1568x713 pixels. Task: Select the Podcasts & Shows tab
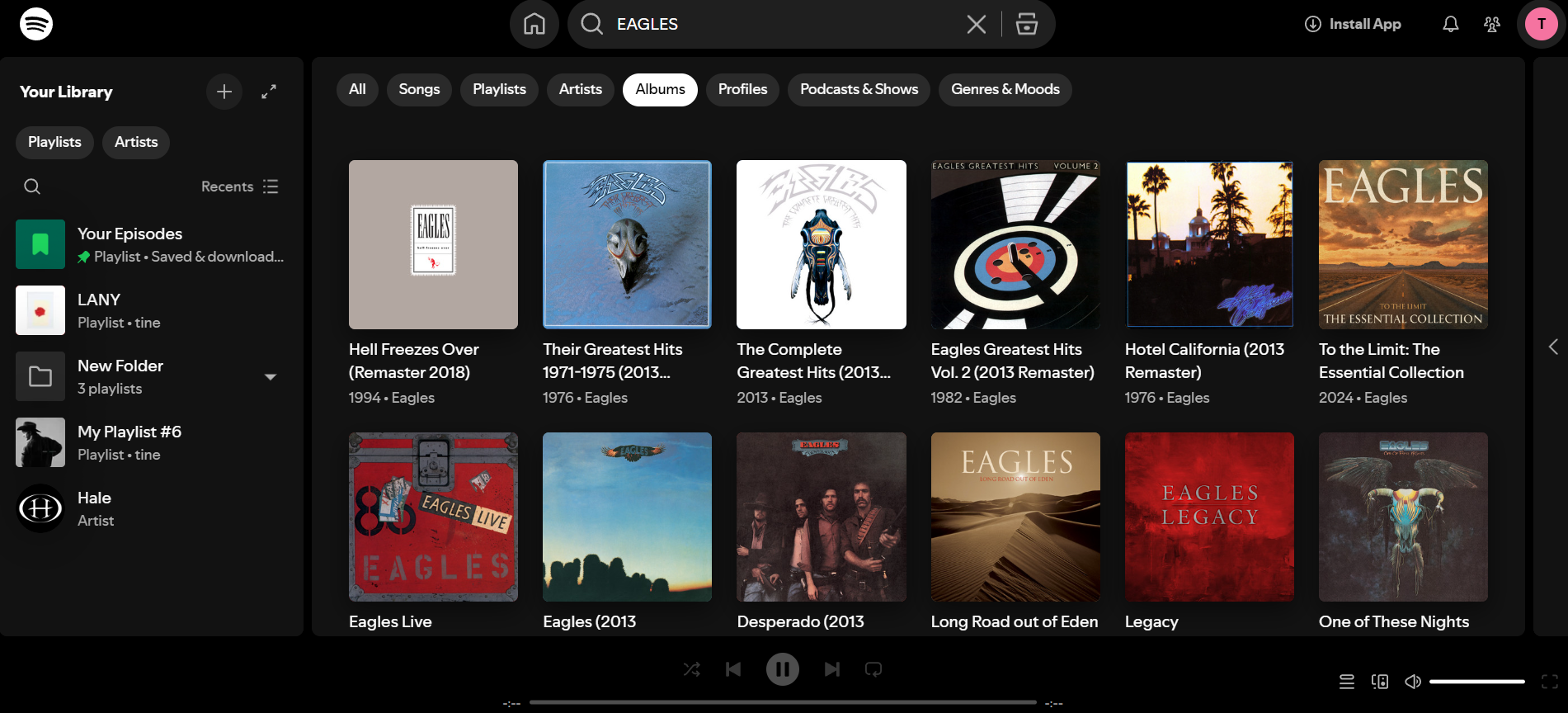(x=859, y=89)
